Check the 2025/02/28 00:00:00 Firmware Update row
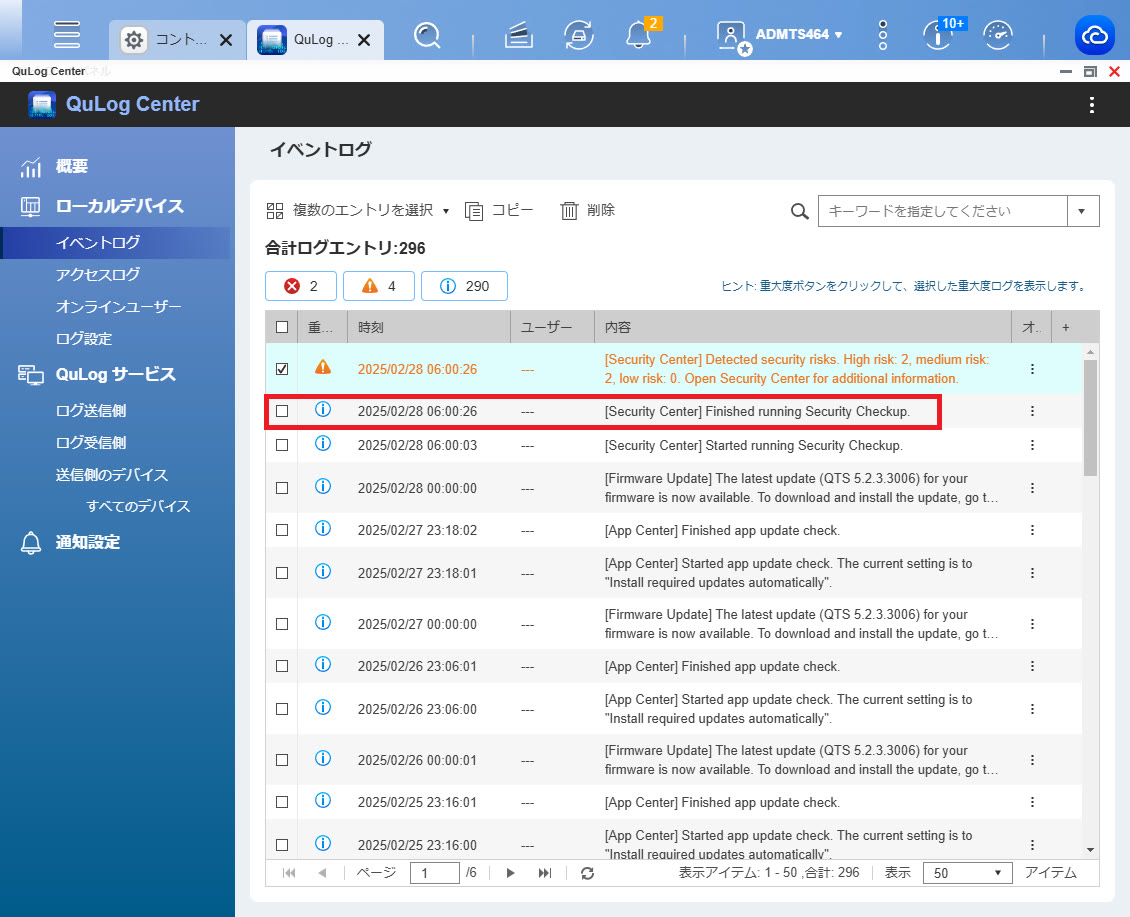The height and width of the screenshot is (917, 1130). click(282, 488)
